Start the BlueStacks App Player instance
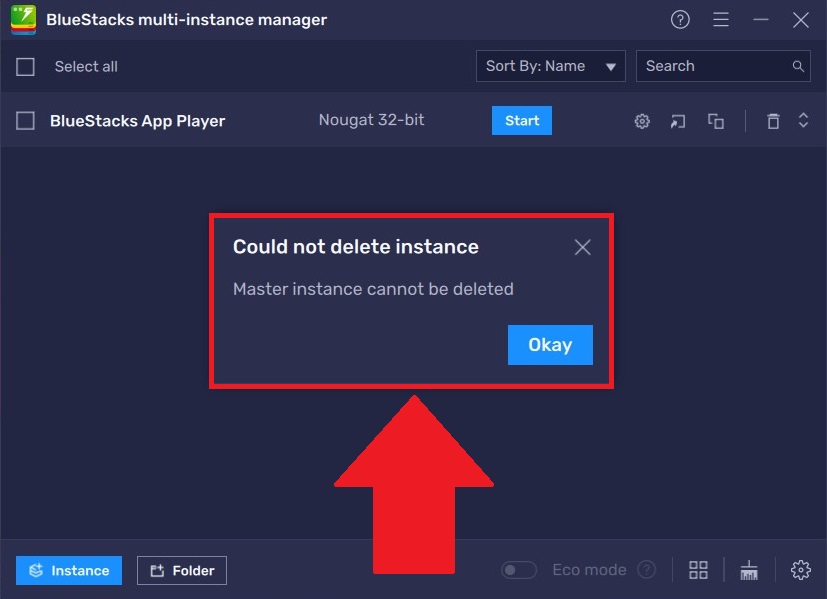Image resolution: width=827 pixels, height=599 pixels. coord(521,121)
